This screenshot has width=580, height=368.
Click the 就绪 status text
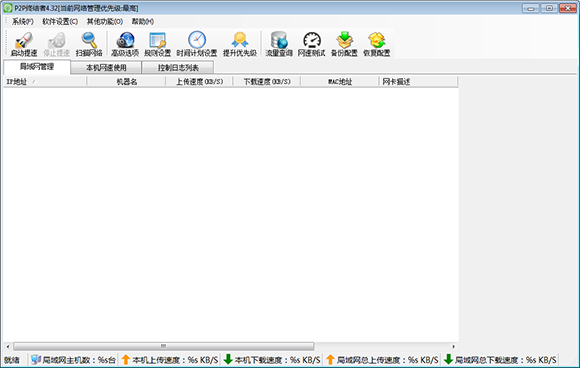tap(12, 360)
